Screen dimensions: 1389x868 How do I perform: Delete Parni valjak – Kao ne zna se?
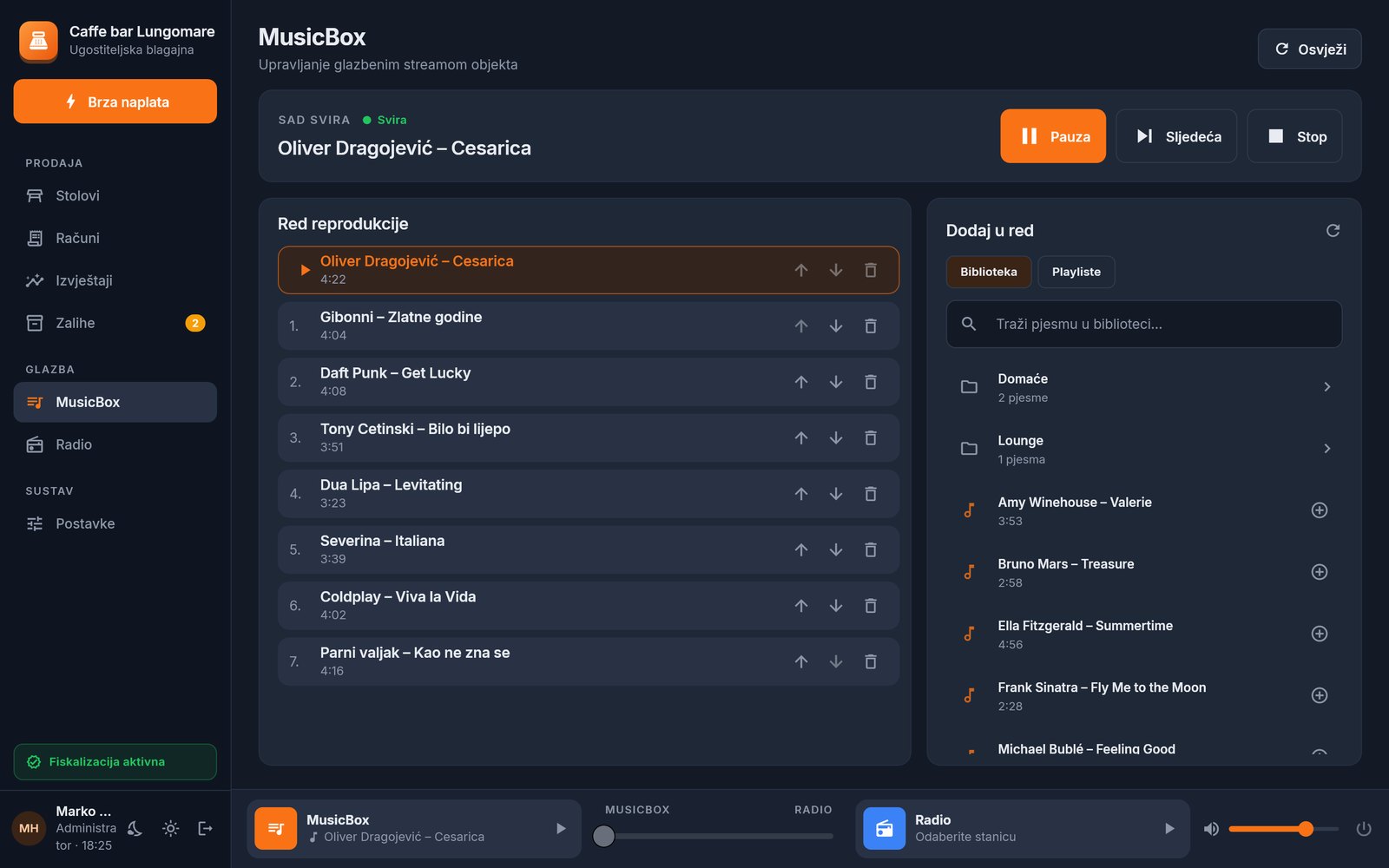(x=871, y=662)
